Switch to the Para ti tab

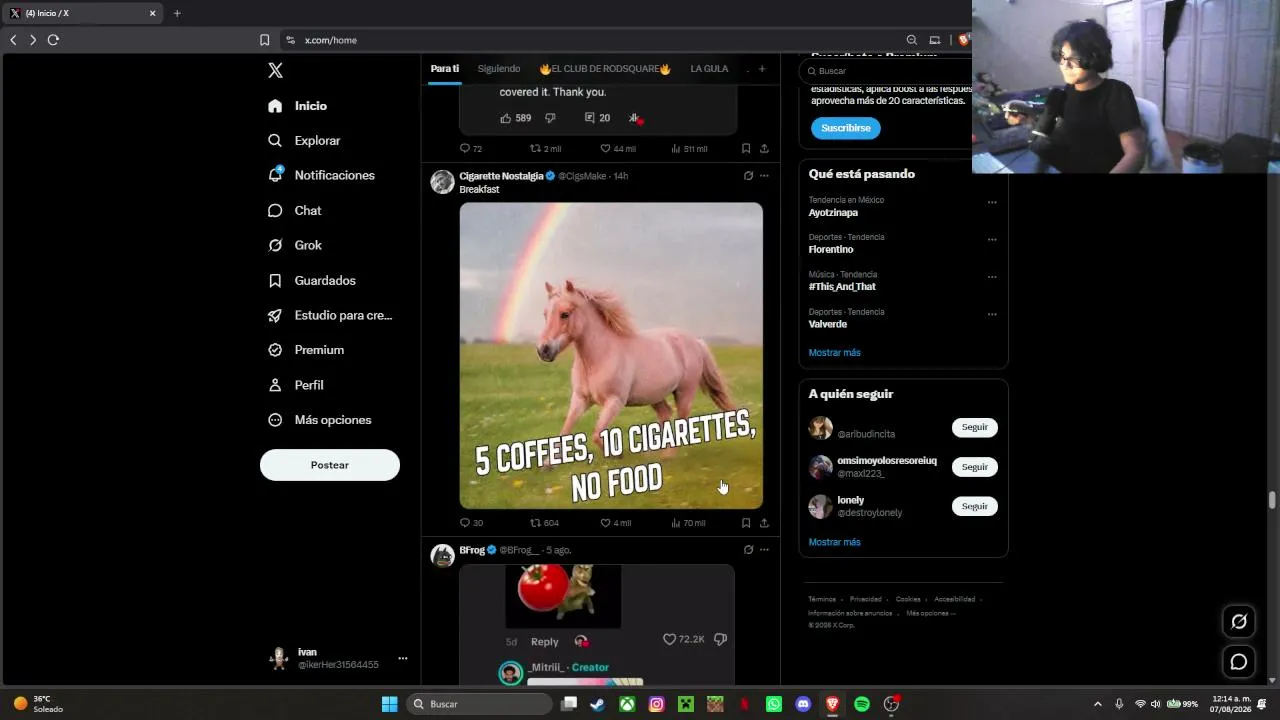[x=445, y=69]
